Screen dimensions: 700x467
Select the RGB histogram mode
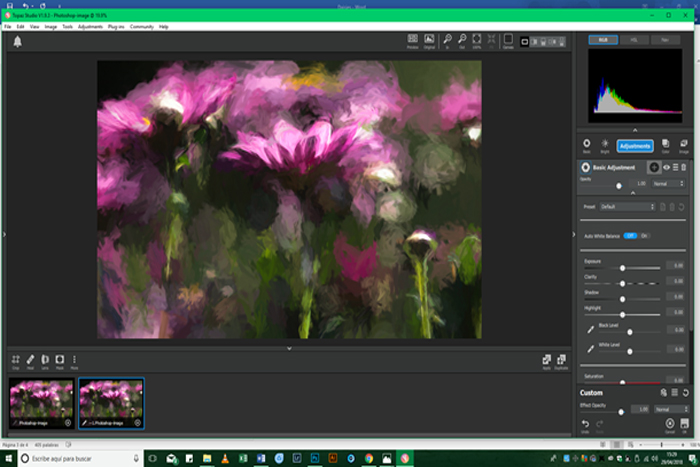(x=602, y=40)
